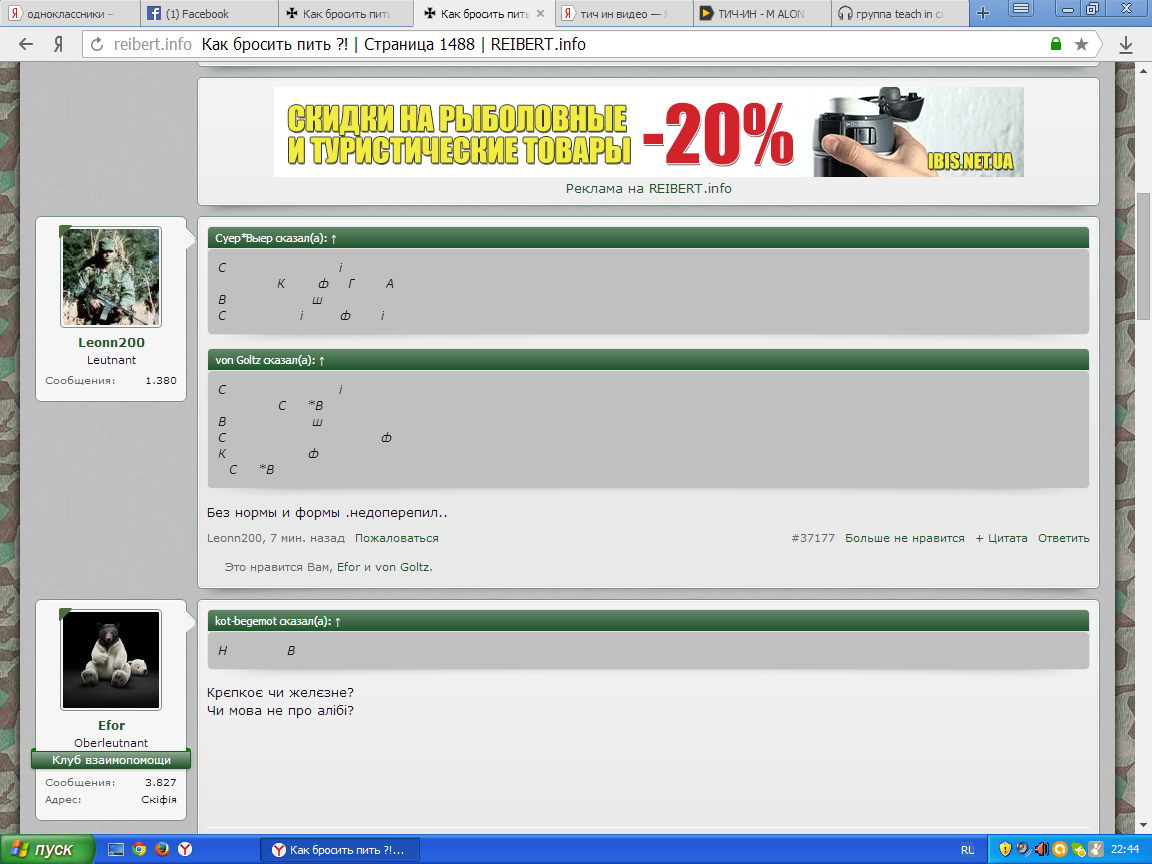
Task: Click Efor's message count 3.827
Action: pos(161,782)
